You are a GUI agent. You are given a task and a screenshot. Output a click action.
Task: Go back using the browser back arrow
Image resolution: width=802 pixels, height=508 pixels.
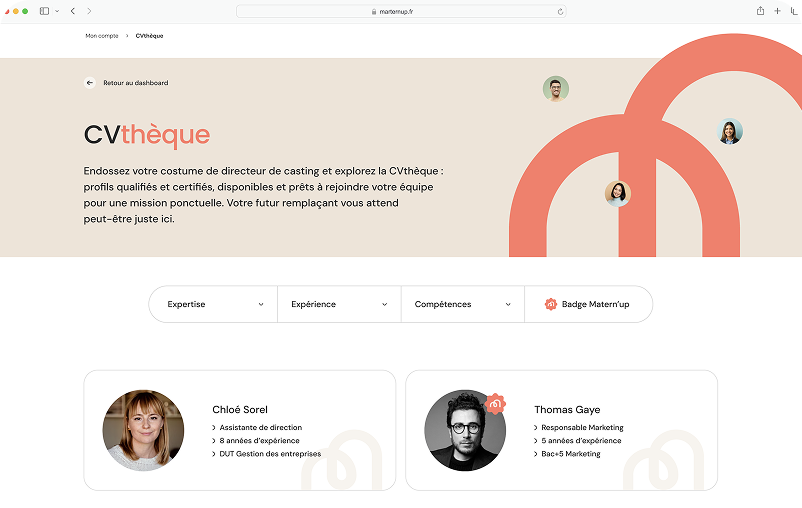(x=73, y=11)
